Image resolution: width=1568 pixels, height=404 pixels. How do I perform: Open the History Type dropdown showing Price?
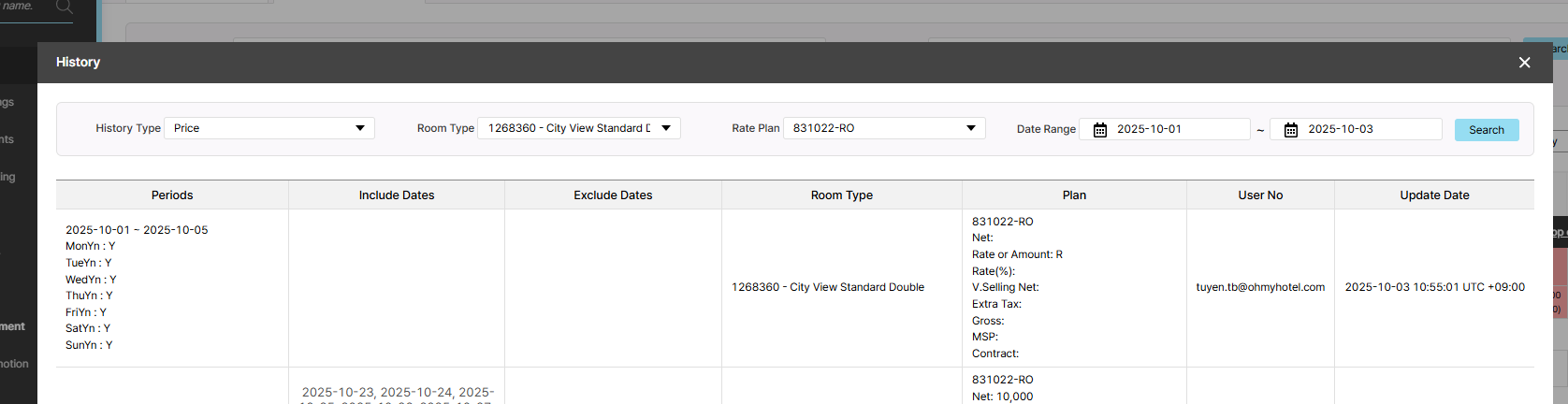pos(269,128)
